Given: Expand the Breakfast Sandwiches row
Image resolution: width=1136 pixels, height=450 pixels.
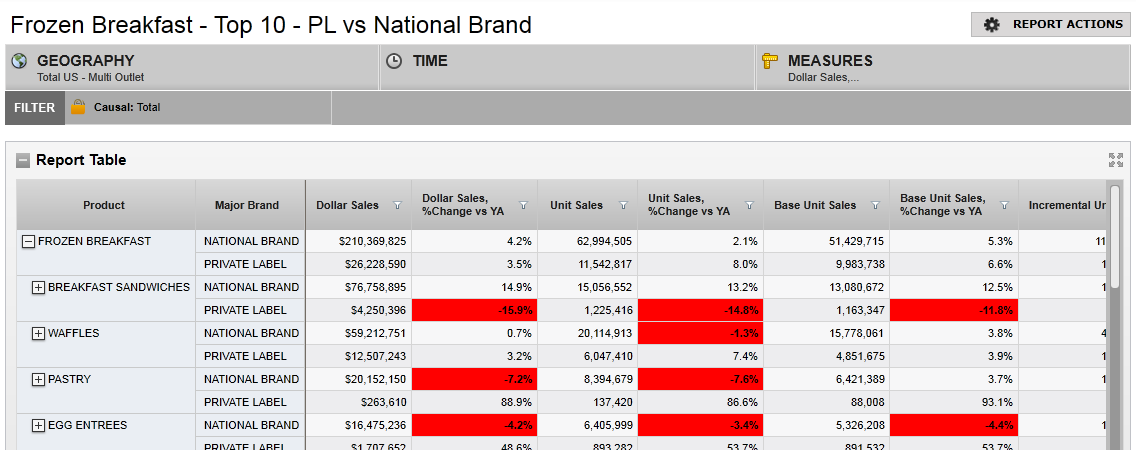Looking at the screenshot, I should click(x=39, y=288).
